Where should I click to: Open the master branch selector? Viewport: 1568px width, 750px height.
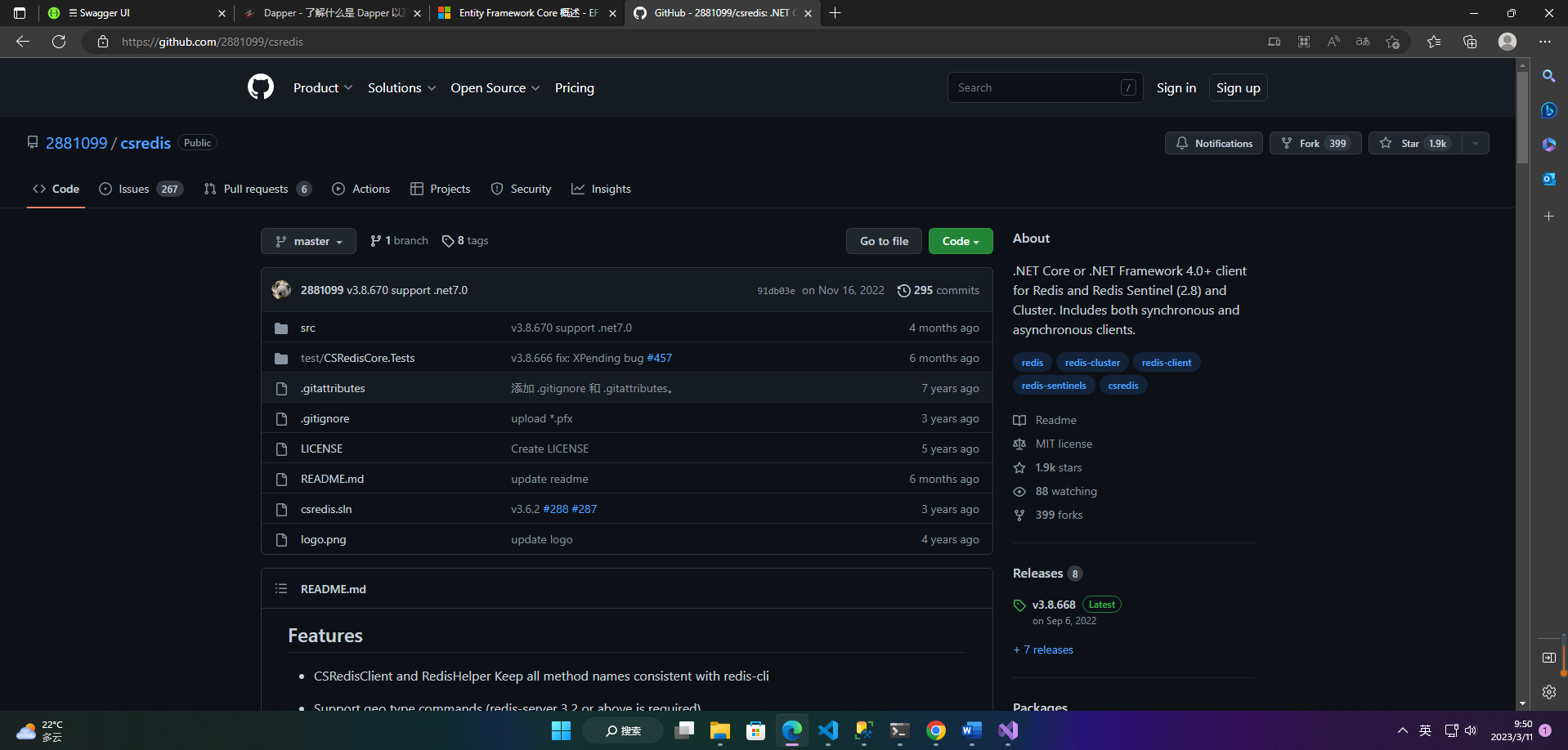[x=308, y=241]
